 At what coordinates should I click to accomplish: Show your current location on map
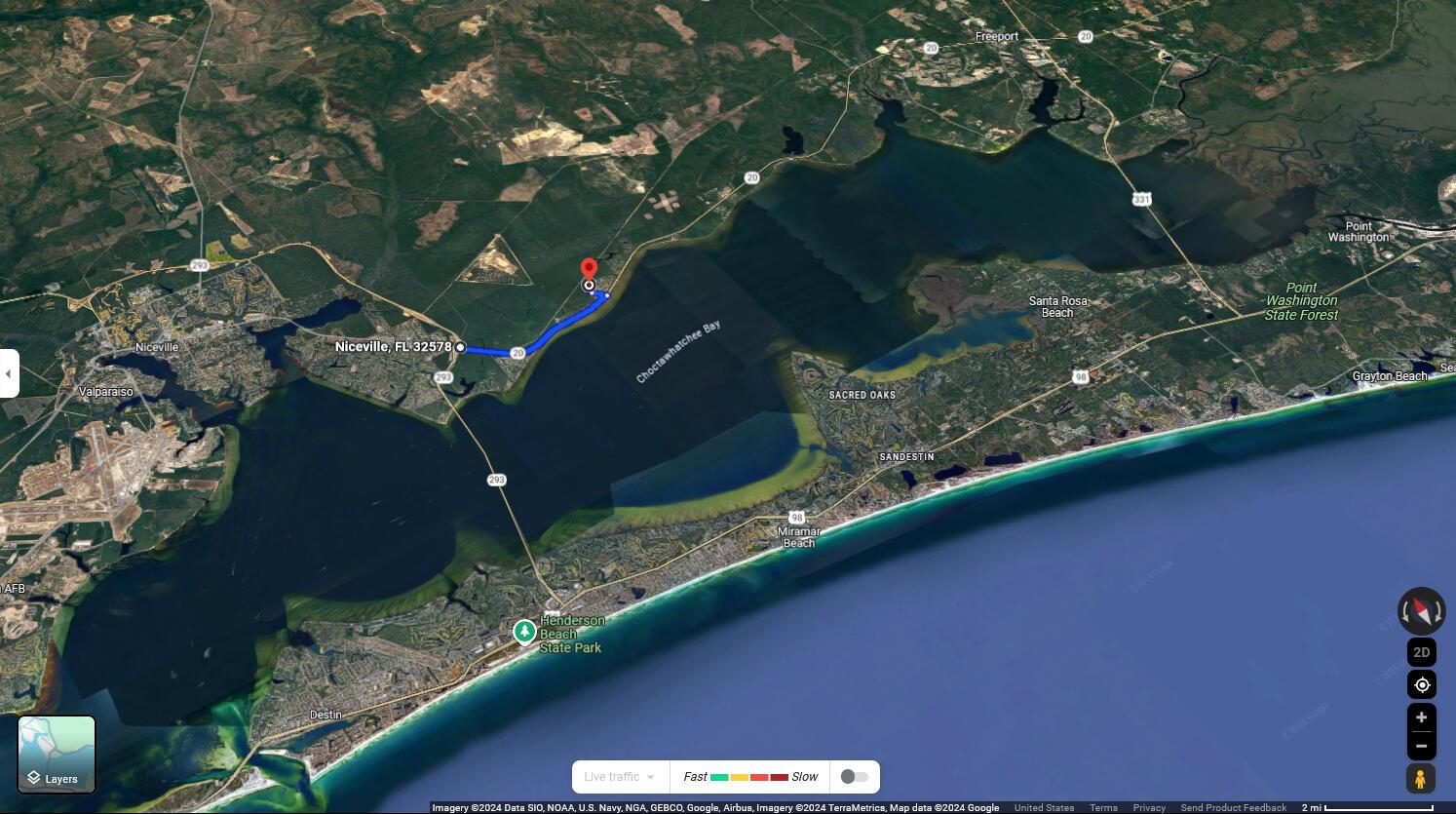pos(1422,685)
